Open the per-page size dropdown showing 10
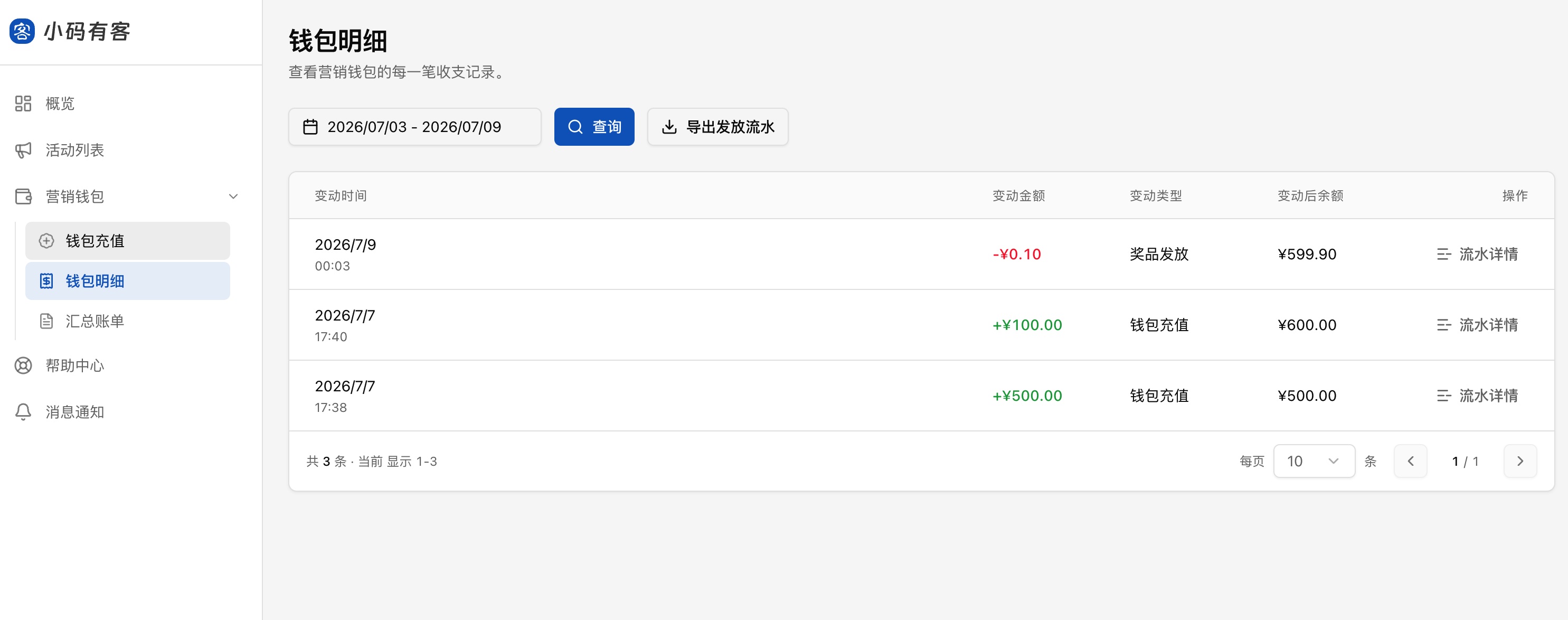Viewport: 1568px width, 620px height. (1314, 461)
